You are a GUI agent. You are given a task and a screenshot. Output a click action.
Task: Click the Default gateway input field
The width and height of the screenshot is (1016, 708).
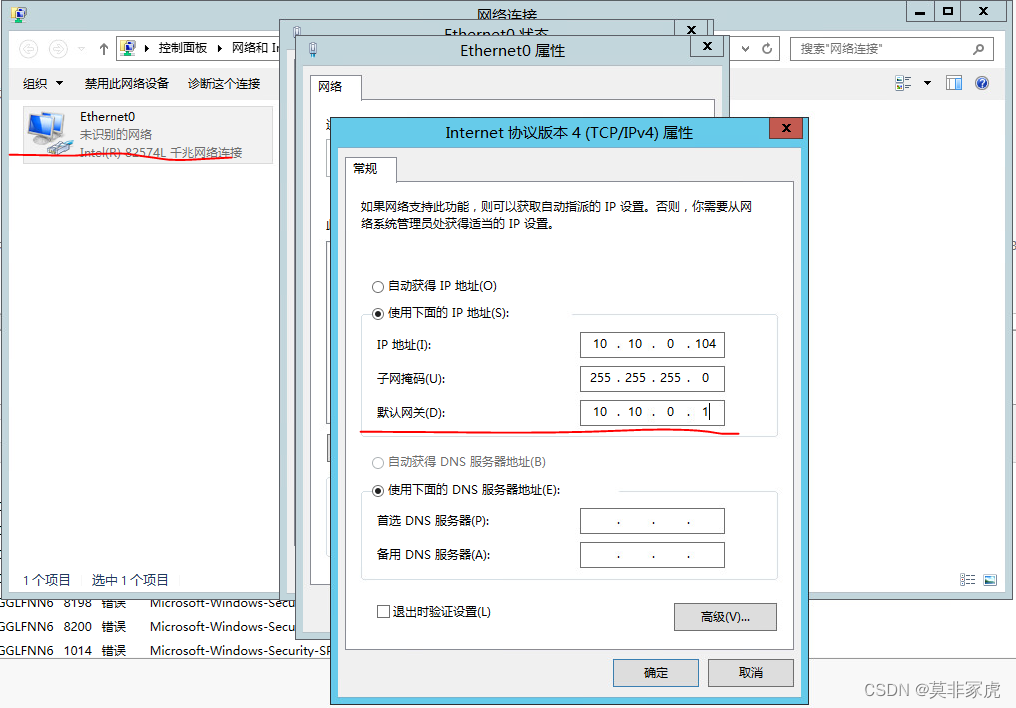click(652, 413)
